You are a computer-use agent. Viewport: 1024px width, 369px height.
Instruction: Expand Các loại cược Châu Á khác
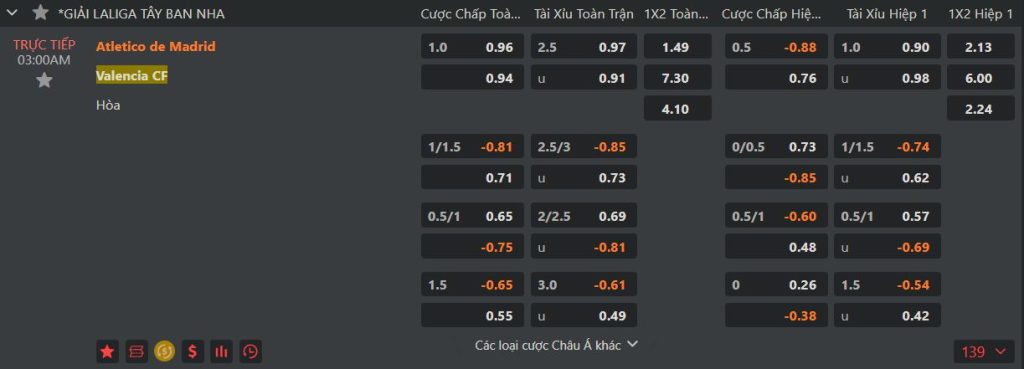click(x=556, y=345)
